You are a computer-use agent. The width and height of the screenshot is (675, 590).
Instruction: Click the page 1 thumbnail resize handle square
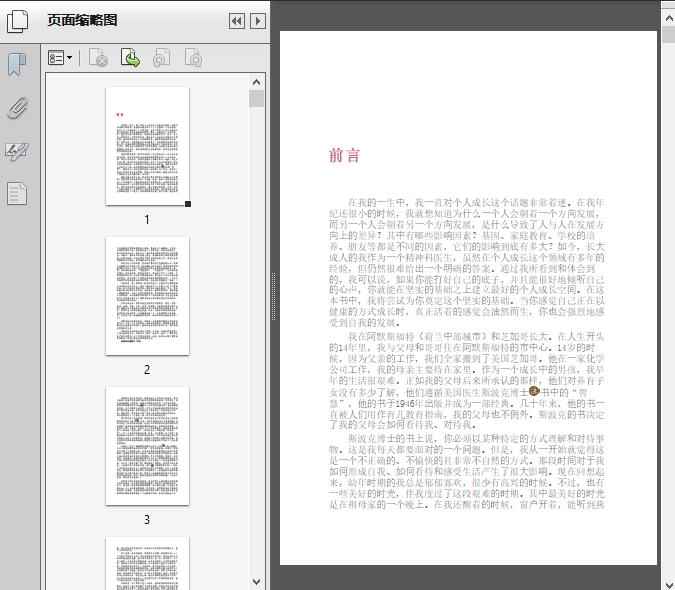coord(188,204)
